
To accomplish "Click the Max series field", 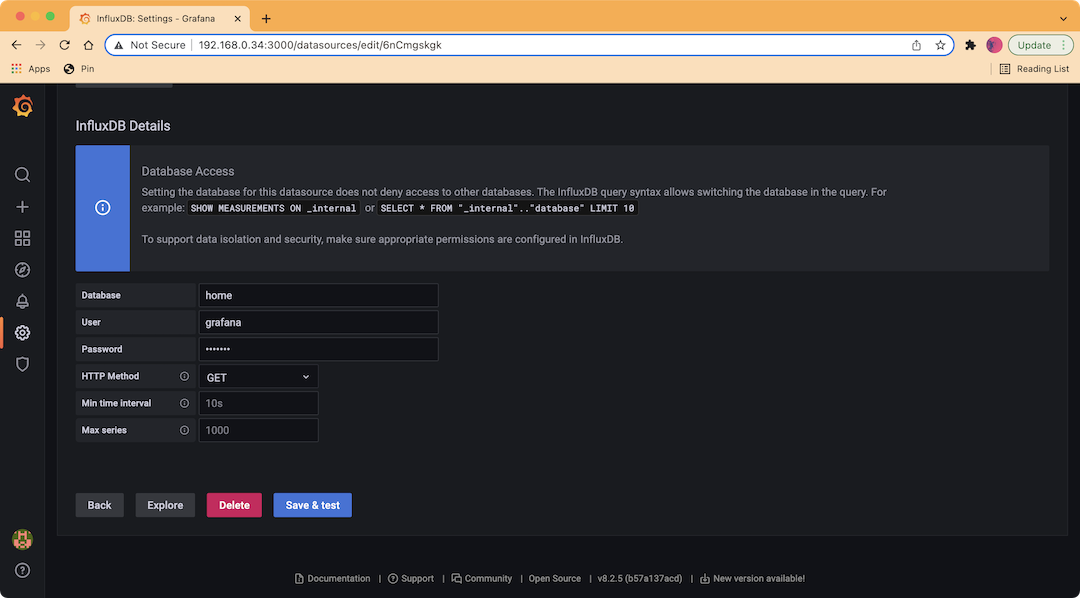I will [258, 430].
